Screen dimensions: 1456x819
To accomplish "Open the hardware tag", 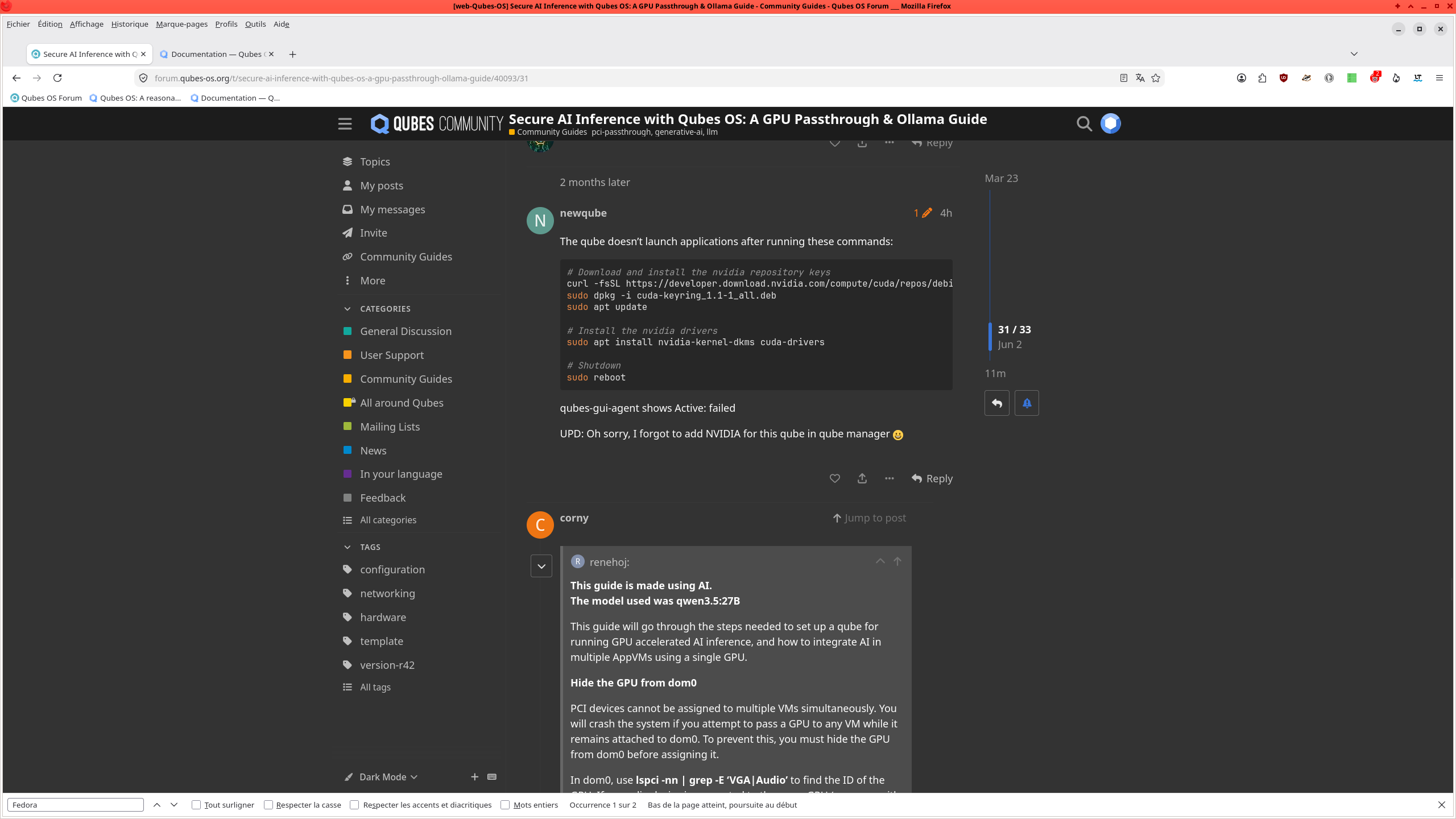I will click(x=383, y=617).
